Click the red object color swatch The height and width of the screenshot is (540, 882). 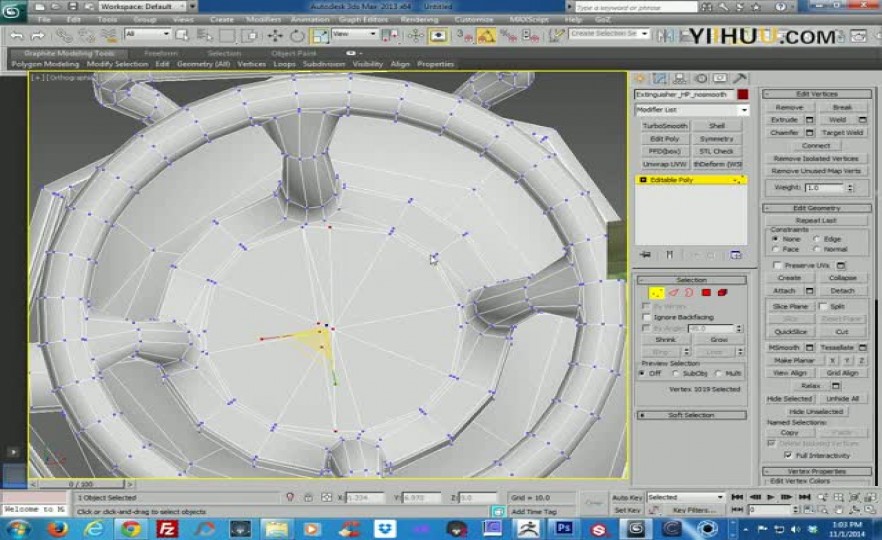[x=742, y=94]
